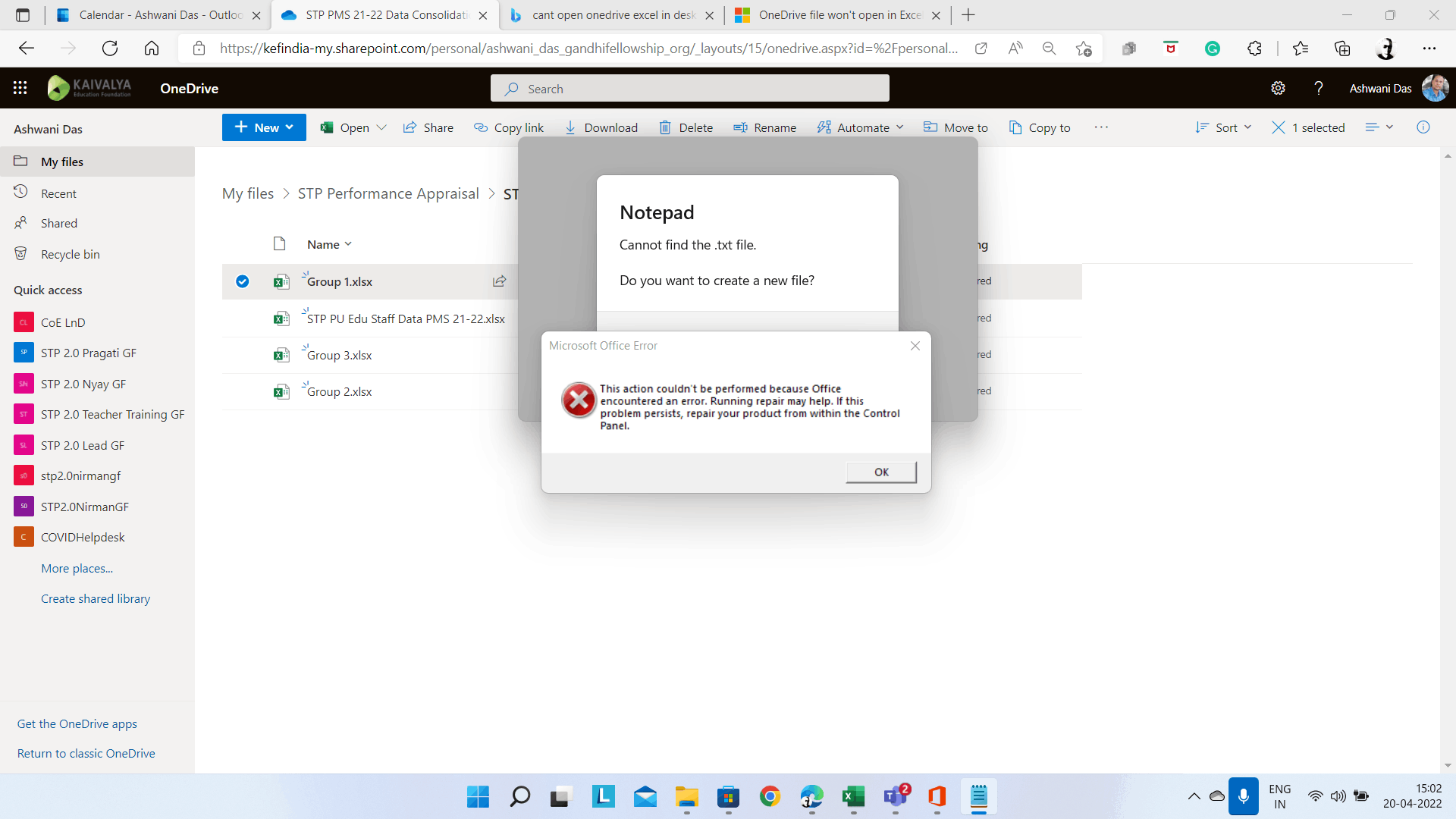Switch to OneDrive file won't open tab
This screenshot has height=819, width=1456.
[x=838, y=15]
